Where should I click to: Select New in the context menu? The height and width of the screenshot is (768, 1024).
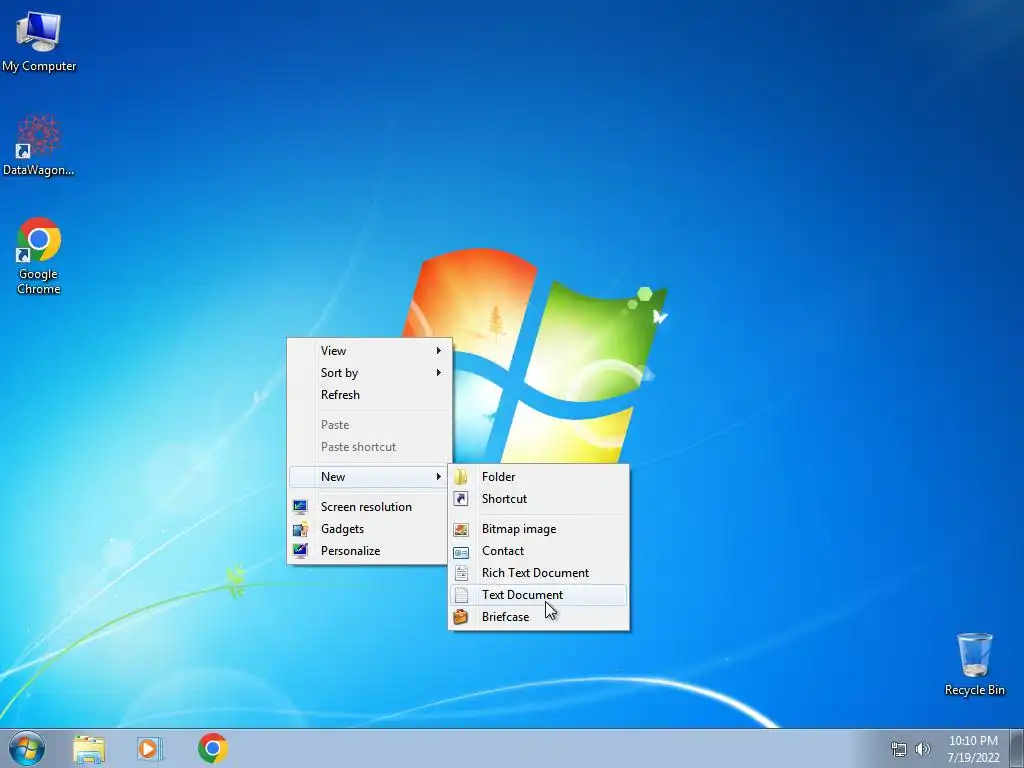click(370, 477)
